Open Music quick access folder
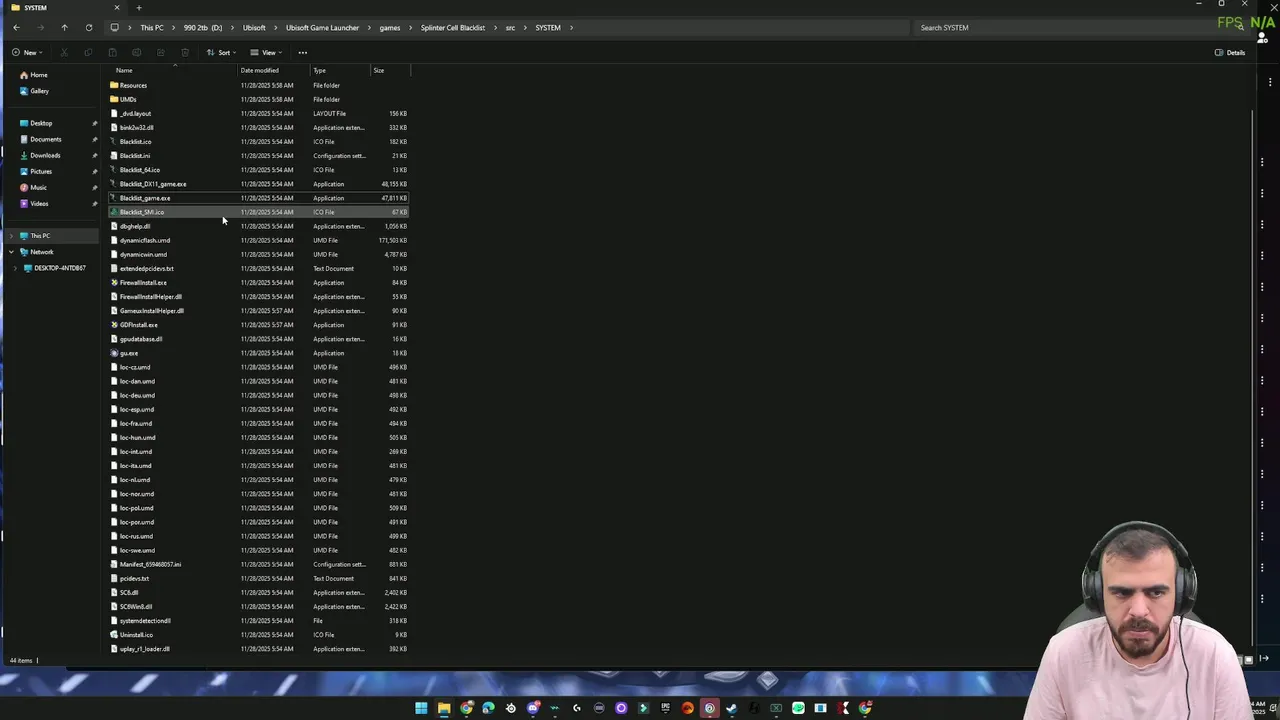 (38, 187)
